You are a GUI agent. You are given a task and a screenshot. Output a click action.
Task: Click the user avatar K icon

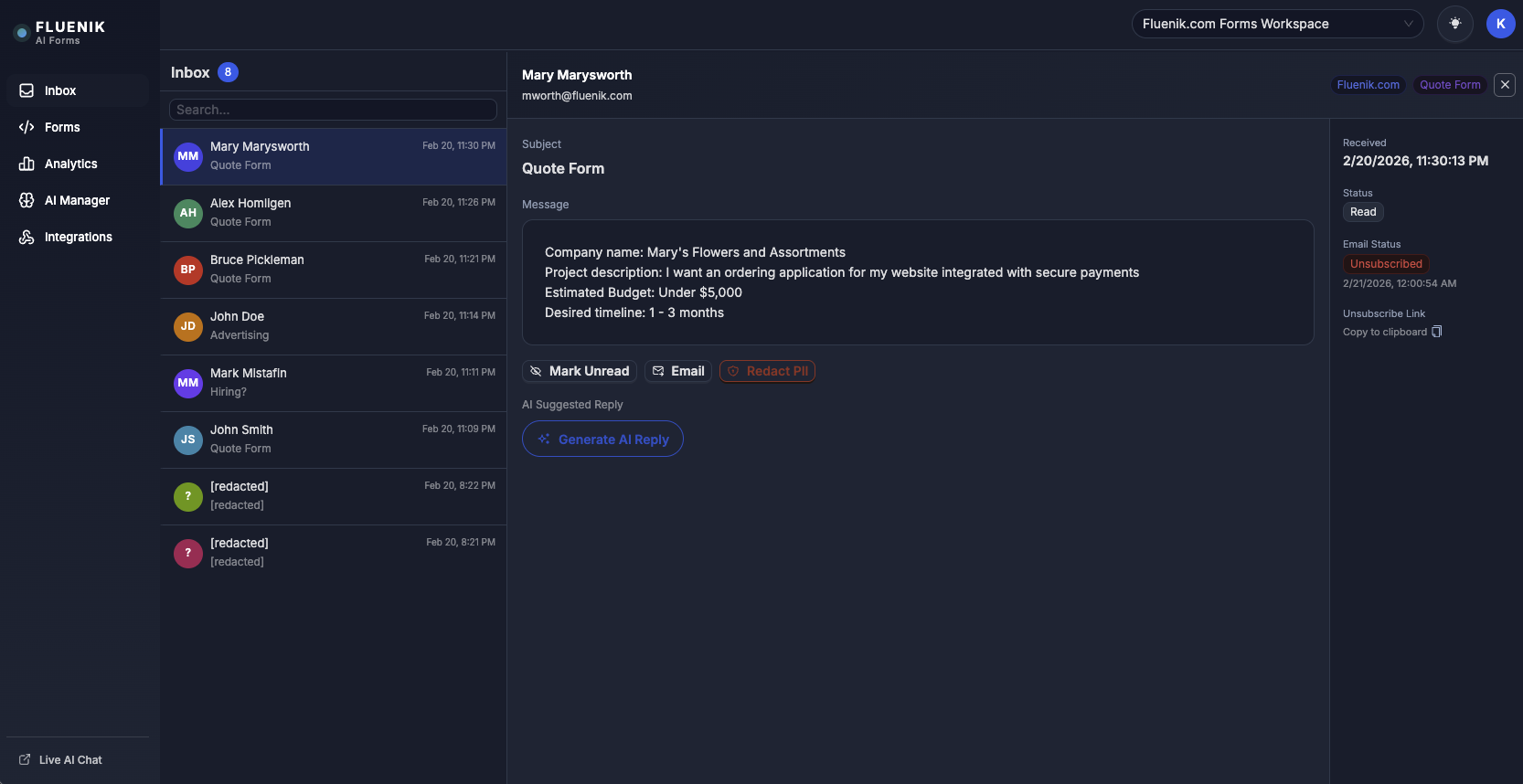(1500, 24)
